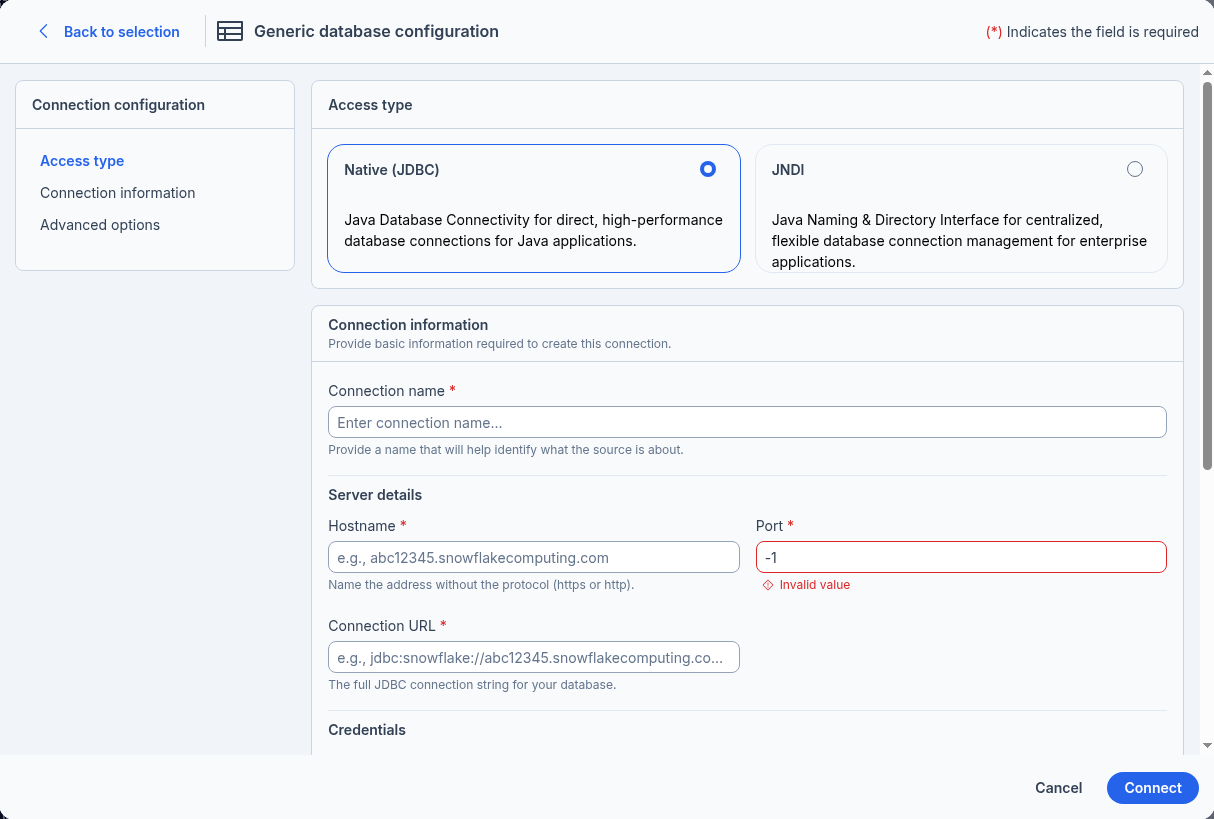Screen dimensions: 1214x819
Task: Click the scrollbar up arrow
Action: pos(1206,73)
